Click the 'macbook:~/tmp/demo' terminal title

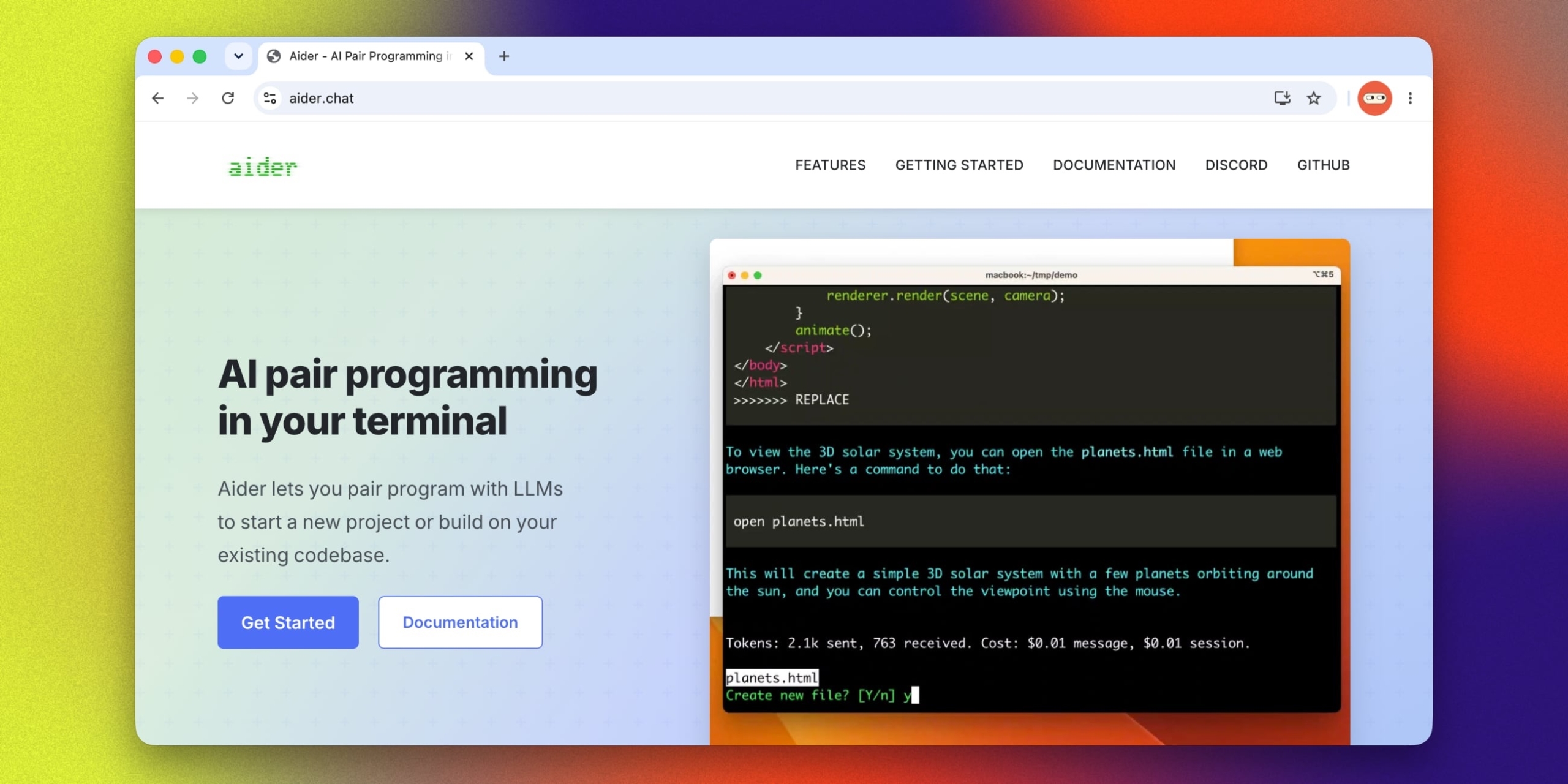1031,275
